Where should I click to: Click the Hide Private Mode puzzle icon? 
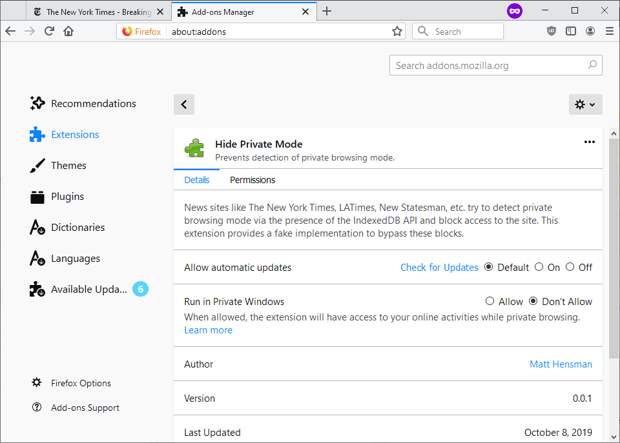(x=195, y=149)
